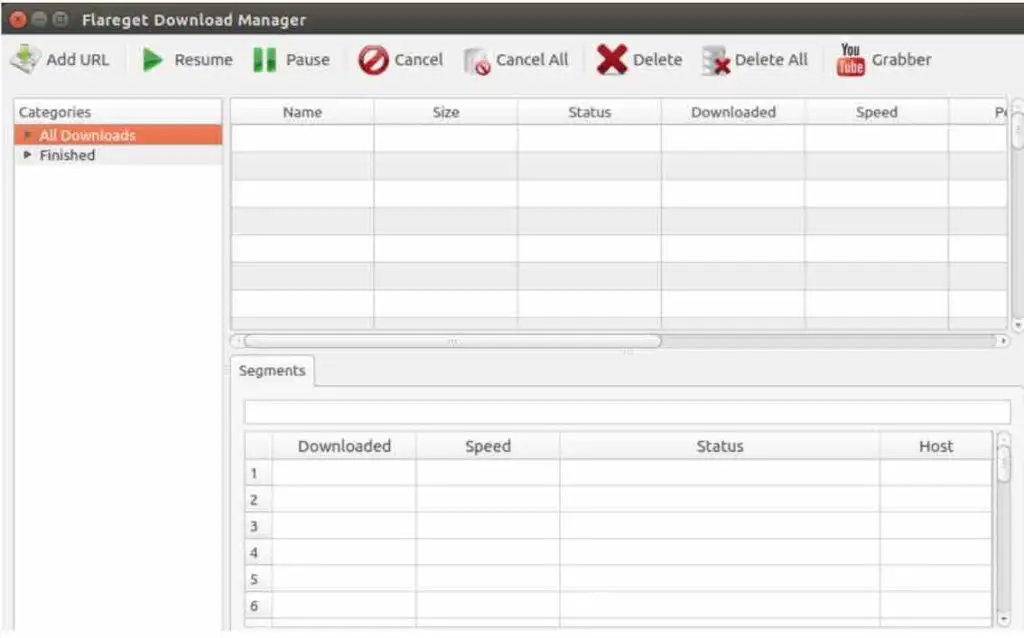1024x638 pixels.
Task: Click the Pause button label
Action: [308, 59]
